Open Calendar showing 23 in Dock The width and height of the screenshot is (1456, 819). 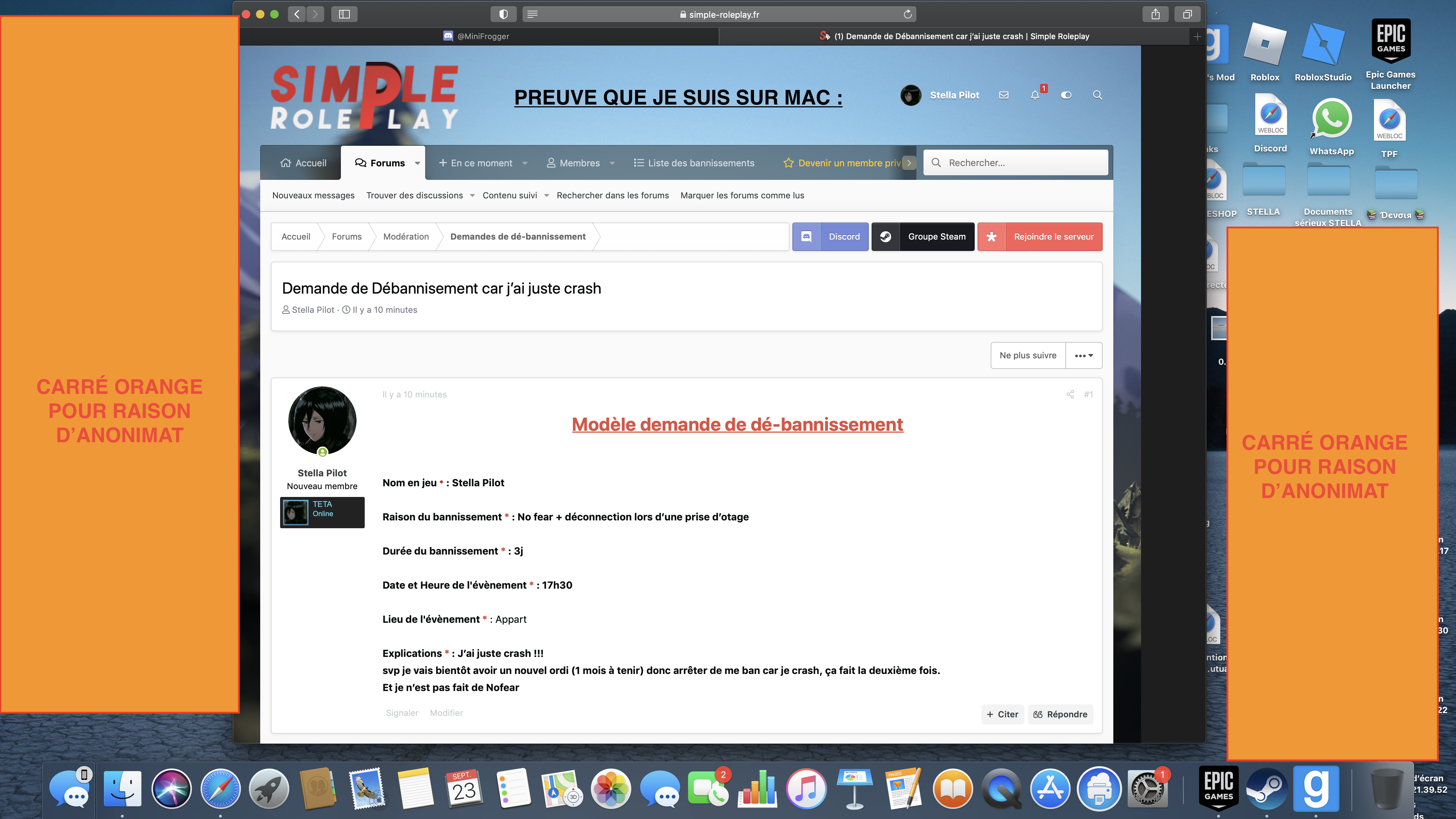click(x=464, y=788)
